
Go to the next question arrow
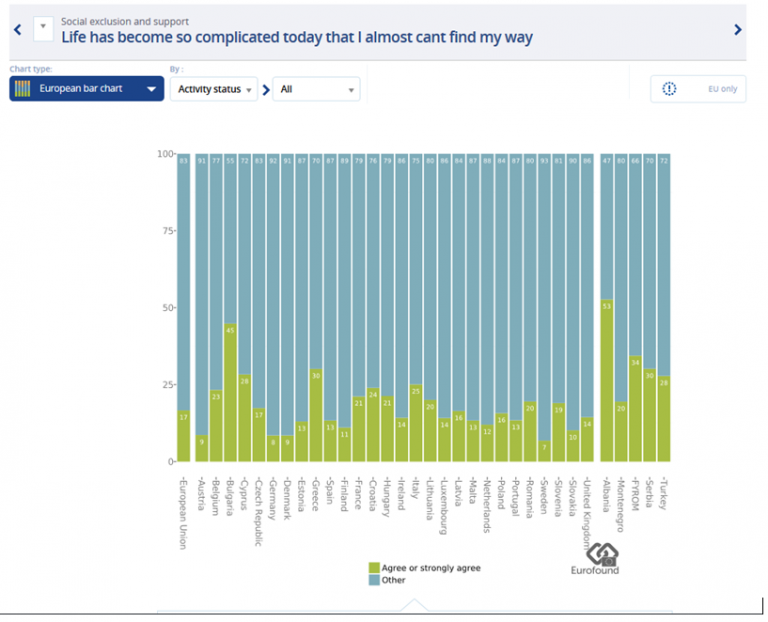(x=738, y=30)
